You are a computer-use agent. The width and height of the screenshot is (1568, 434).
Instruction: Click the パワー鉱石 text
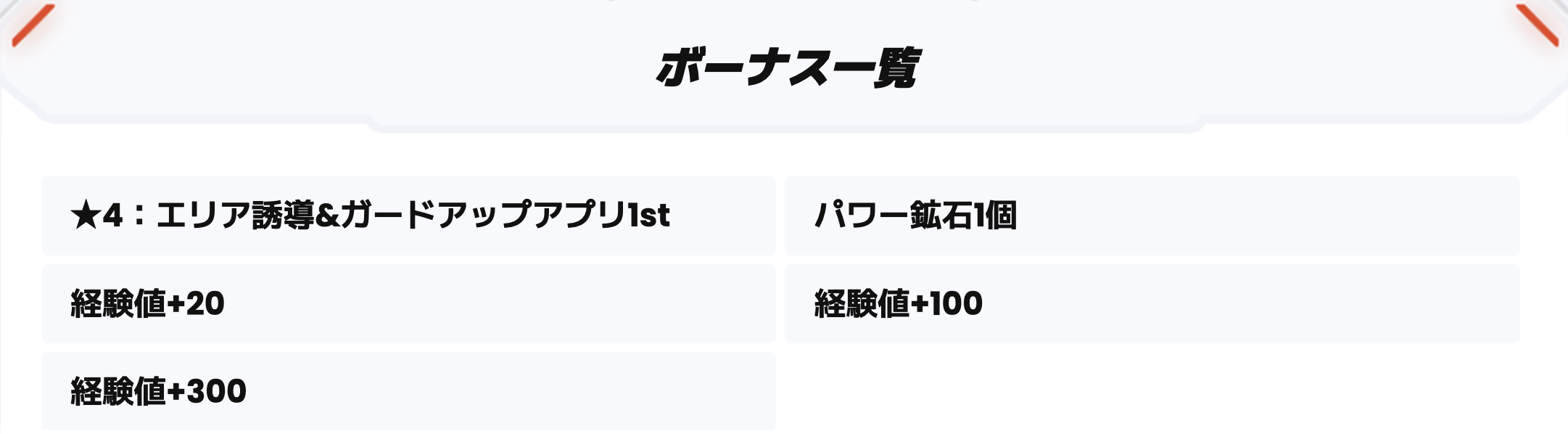894,216
